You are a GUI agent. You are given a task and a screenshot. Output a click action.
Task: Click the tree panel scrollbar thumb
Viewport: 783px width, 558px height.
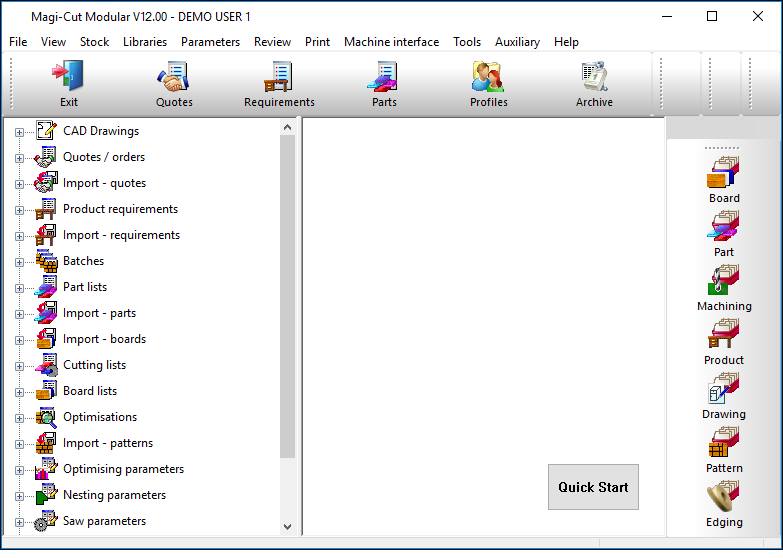[287, 296]
